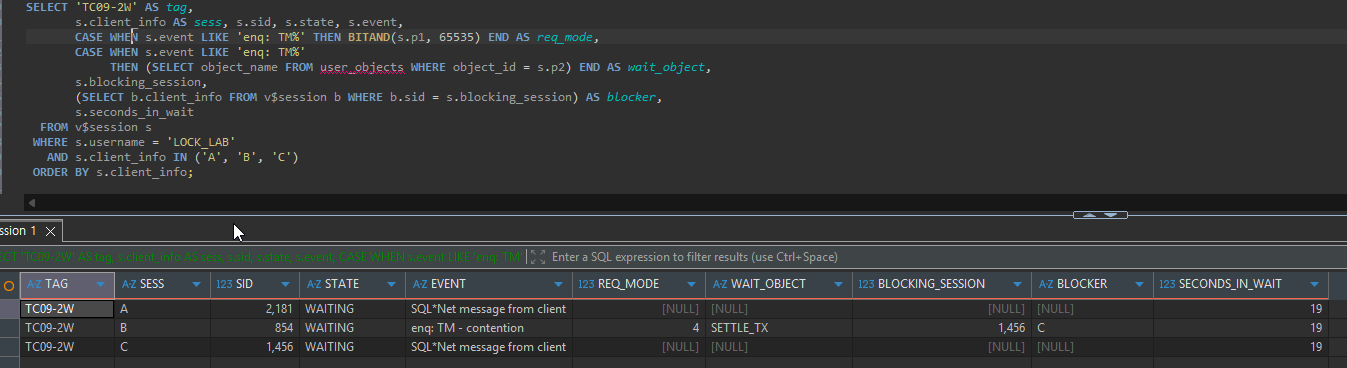The image size is (1347, 368).
Task: Select the SID cell 2,181
Action: tap(254, 309)
